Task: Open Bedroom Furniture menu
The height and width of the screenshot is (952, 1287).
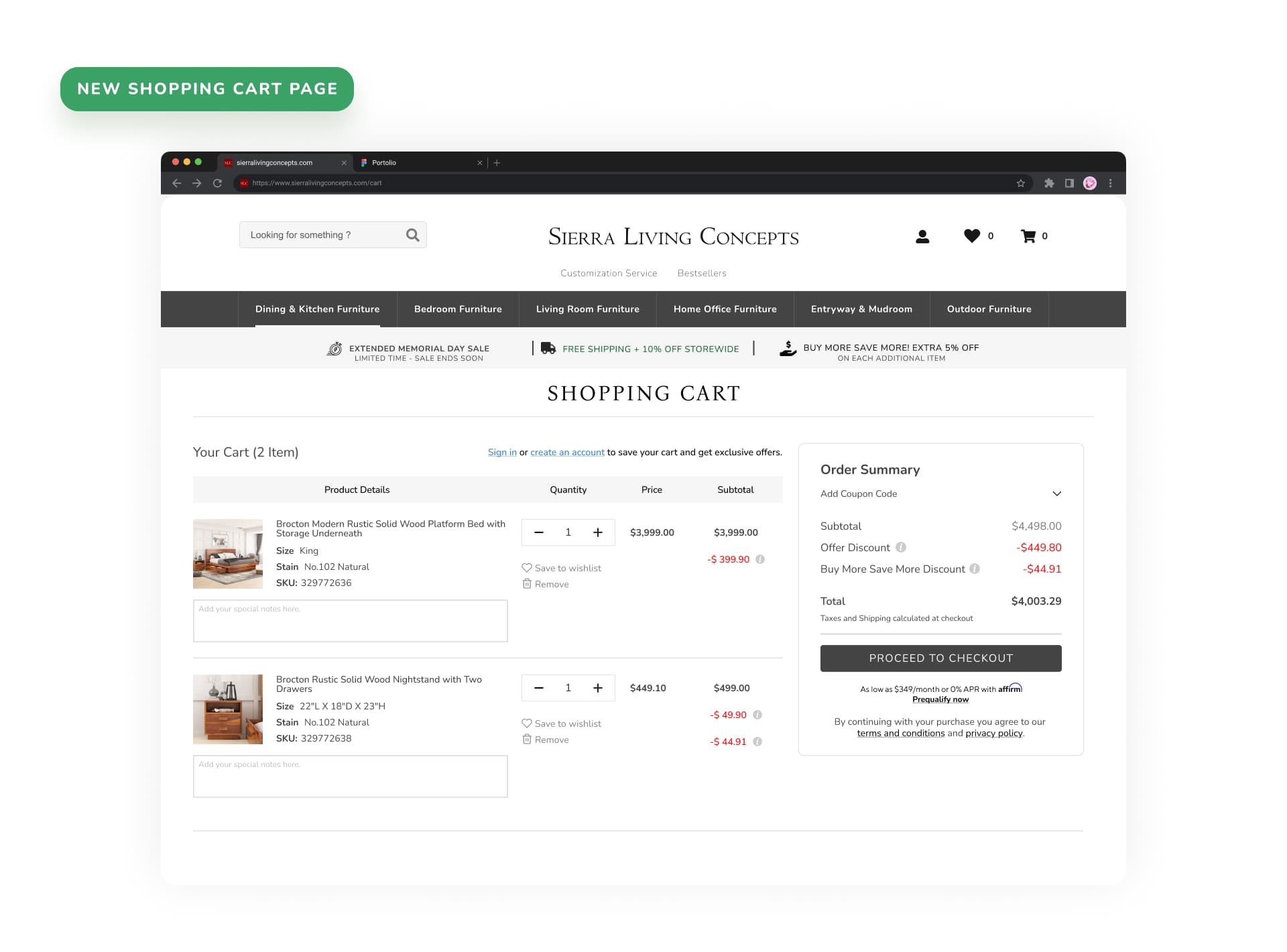Action: coord(458,309)
